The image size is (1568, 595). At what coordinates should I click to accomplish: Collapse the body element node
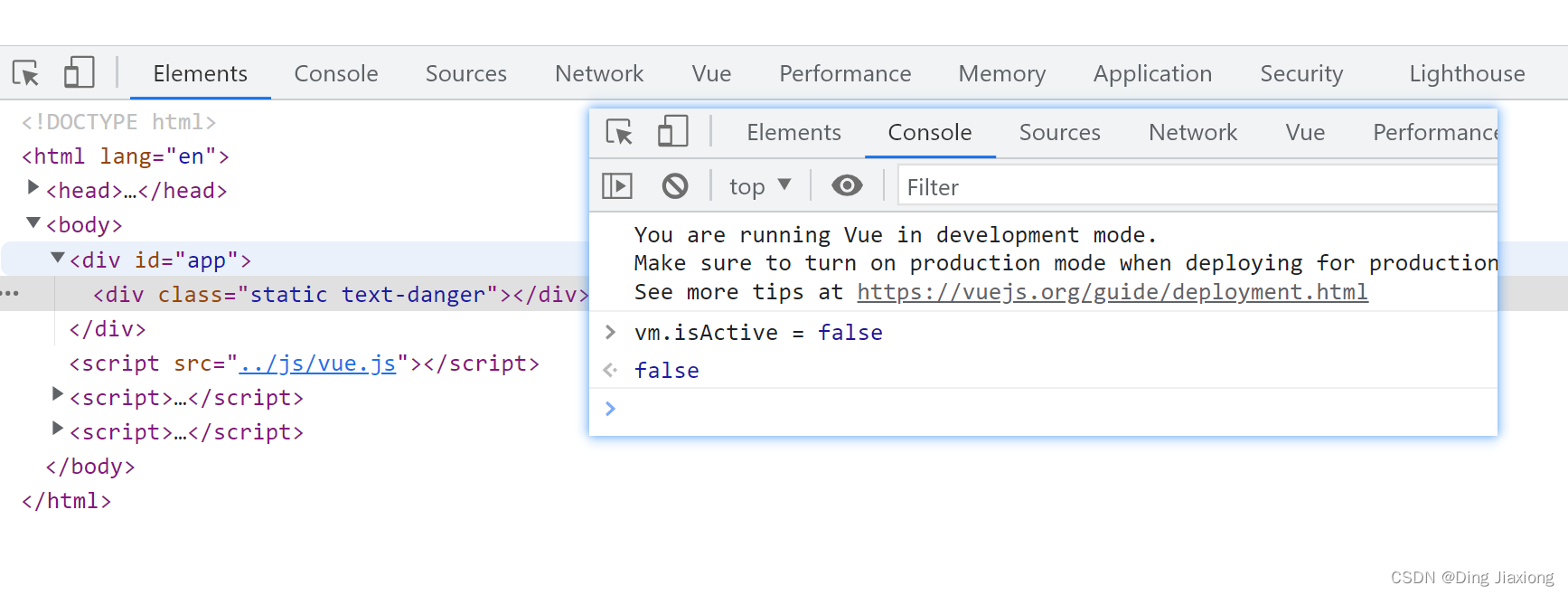pos(33,222)
